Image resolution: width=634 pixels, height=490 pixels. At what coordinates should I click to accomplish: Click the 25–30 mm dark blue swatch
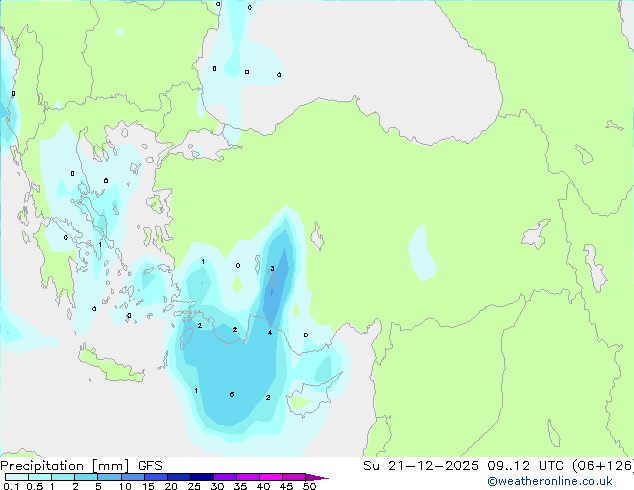201,477
